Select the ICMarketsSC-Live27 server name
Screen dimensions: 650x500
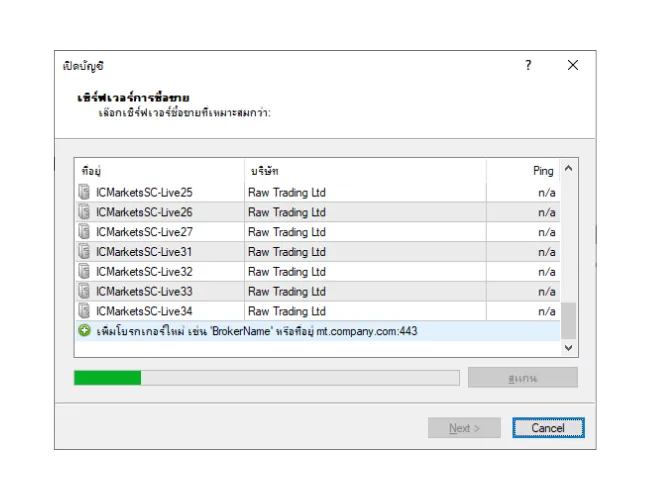click(144, 232)
